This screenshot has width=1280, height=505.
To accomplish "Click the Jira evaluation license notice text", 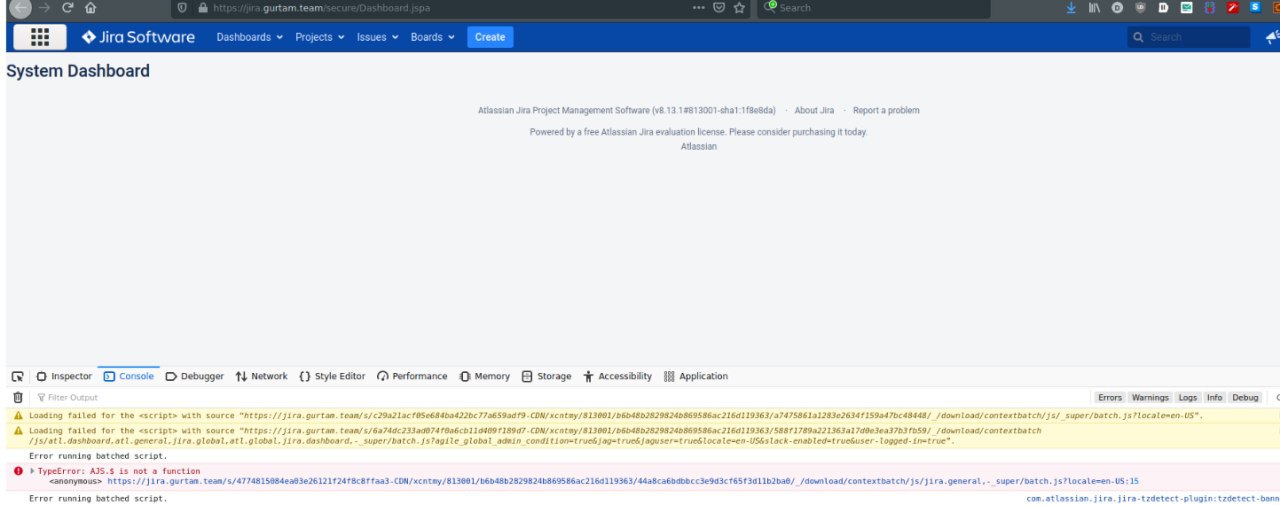I will [x=699, y=132].
